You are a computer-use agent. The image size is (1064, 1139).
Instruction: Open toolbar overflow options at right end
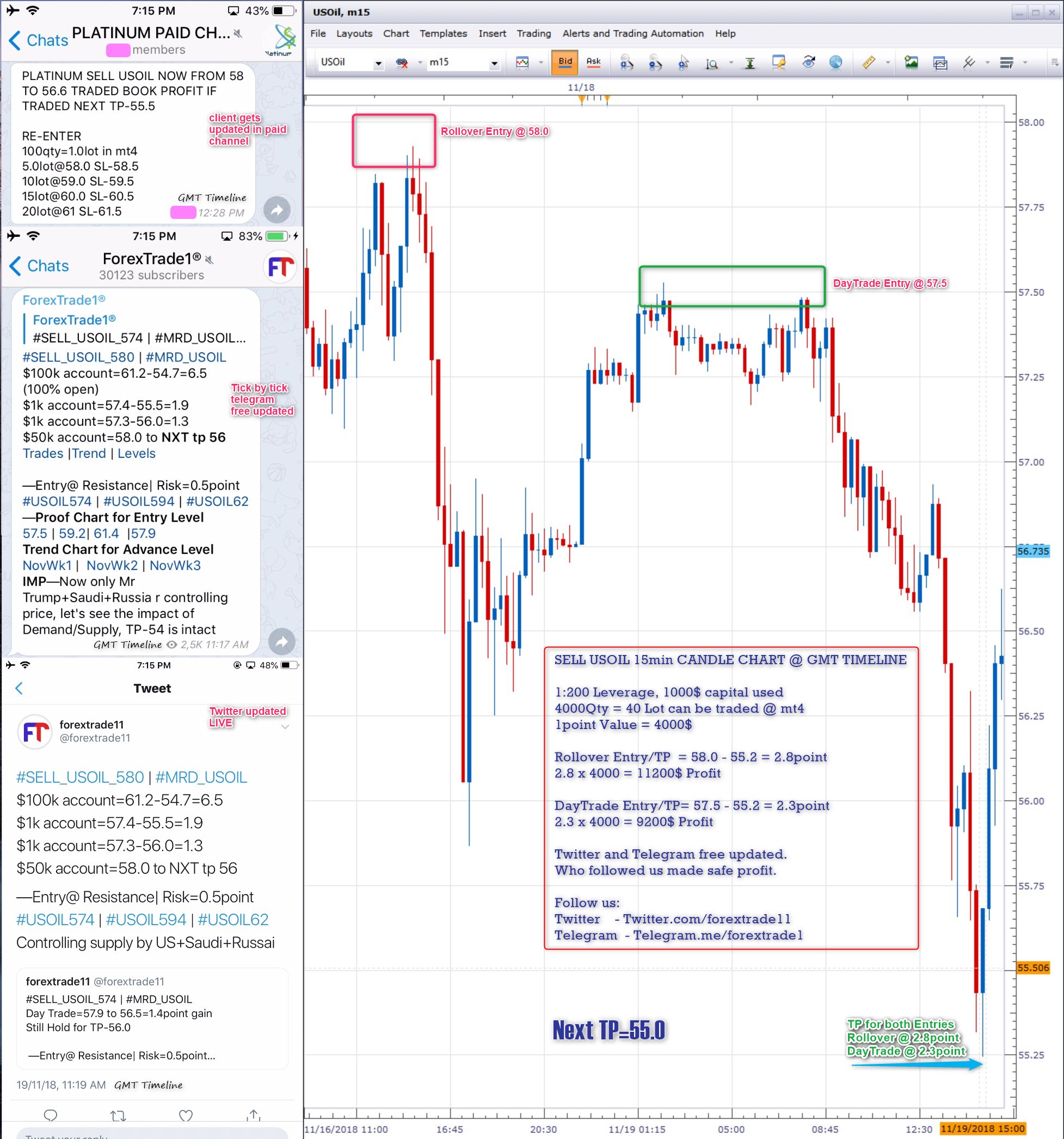tap(1054, 63)
